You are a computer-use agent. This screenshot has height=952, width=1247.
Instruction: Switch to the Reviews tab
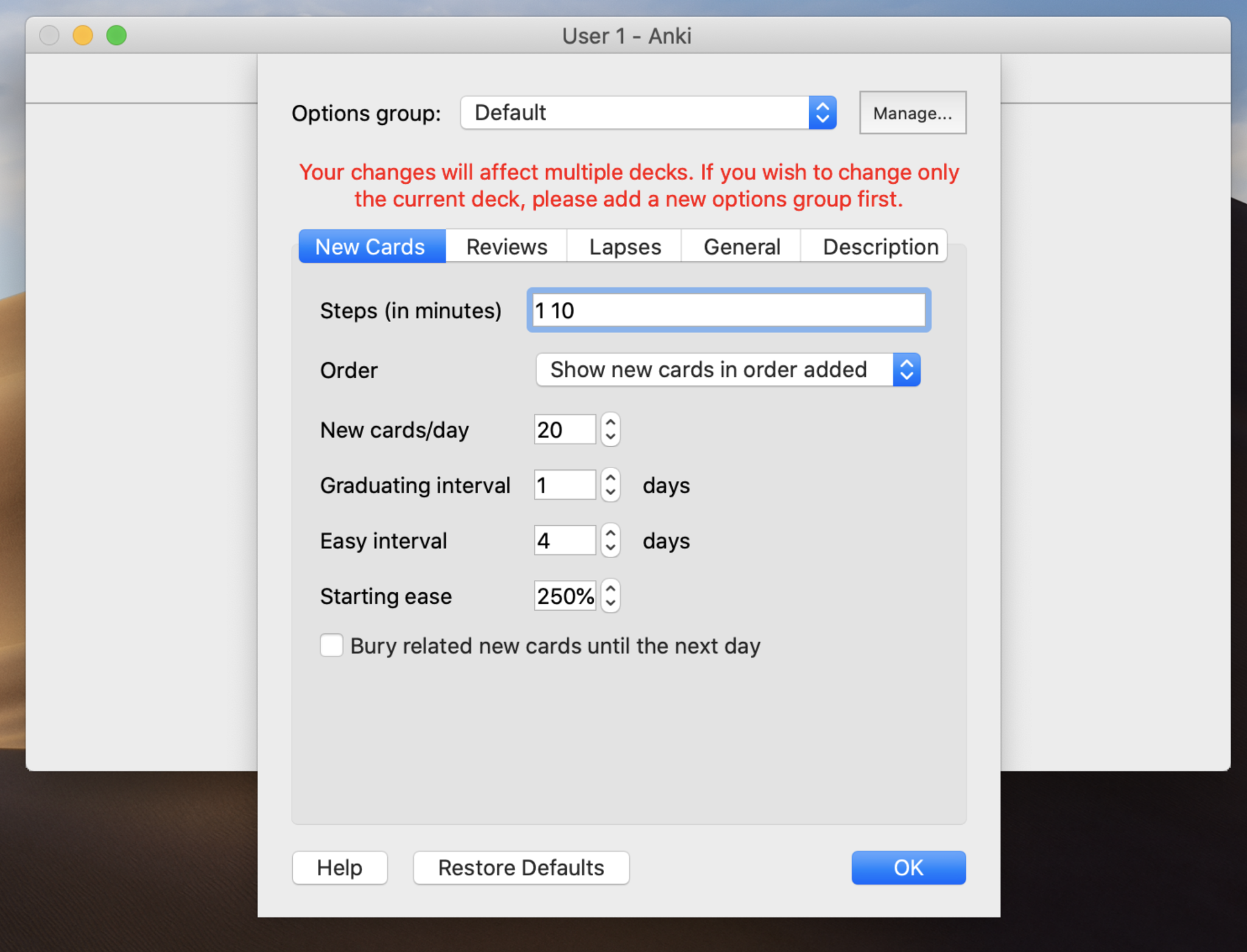(x=506, y=246)
